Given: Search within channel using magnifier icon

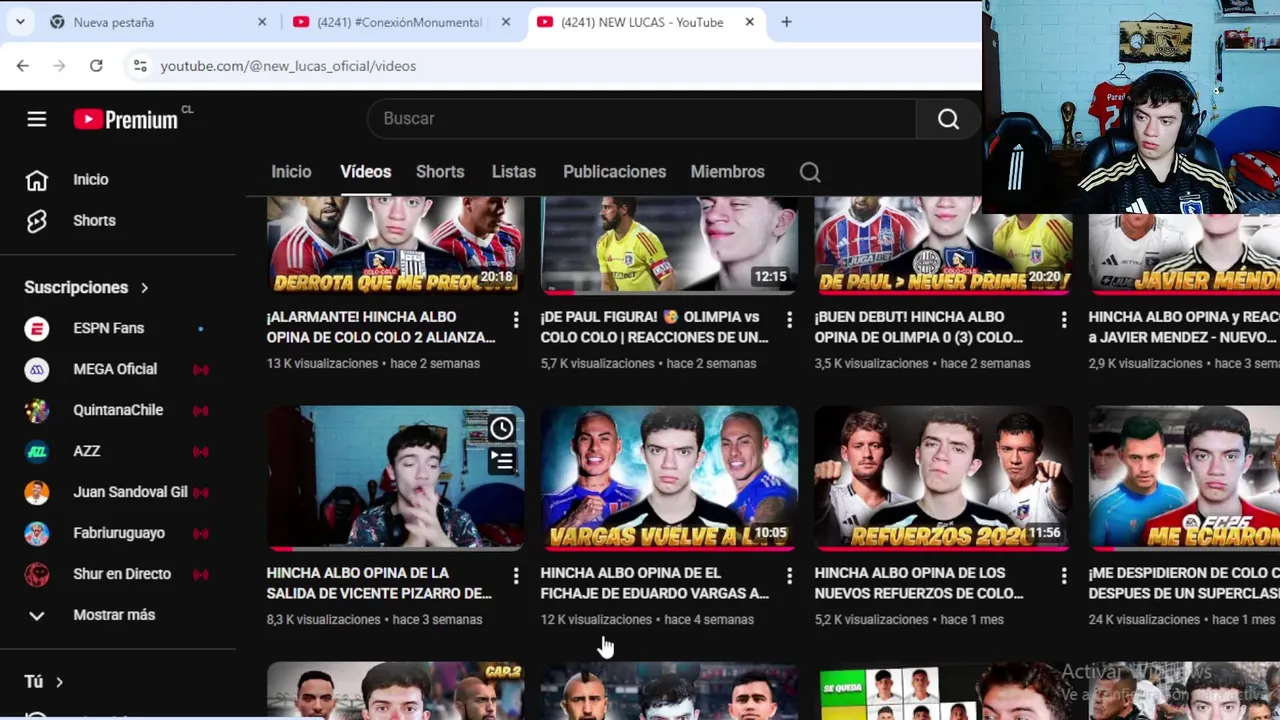Looking at the screenshot, I should (810, 172).
